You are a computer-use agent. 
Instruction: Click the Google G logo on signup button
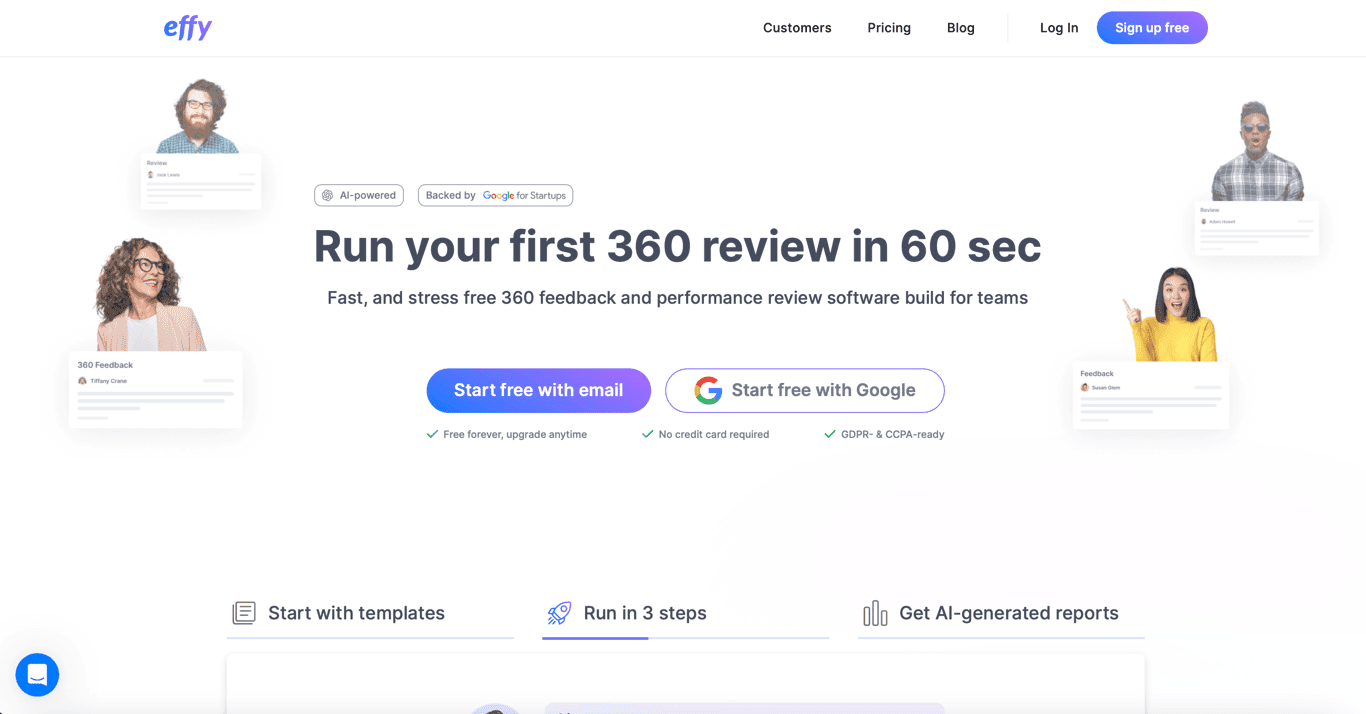pos(708,390)
